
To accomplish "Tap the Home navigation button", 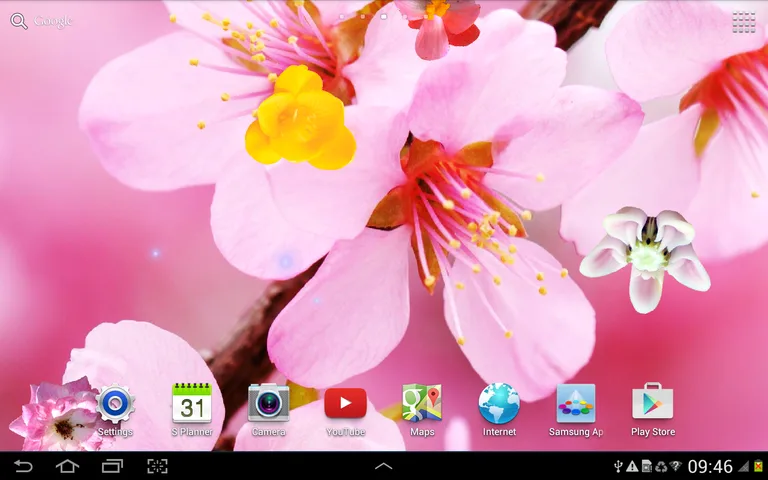I will click(x=67, y=466).
